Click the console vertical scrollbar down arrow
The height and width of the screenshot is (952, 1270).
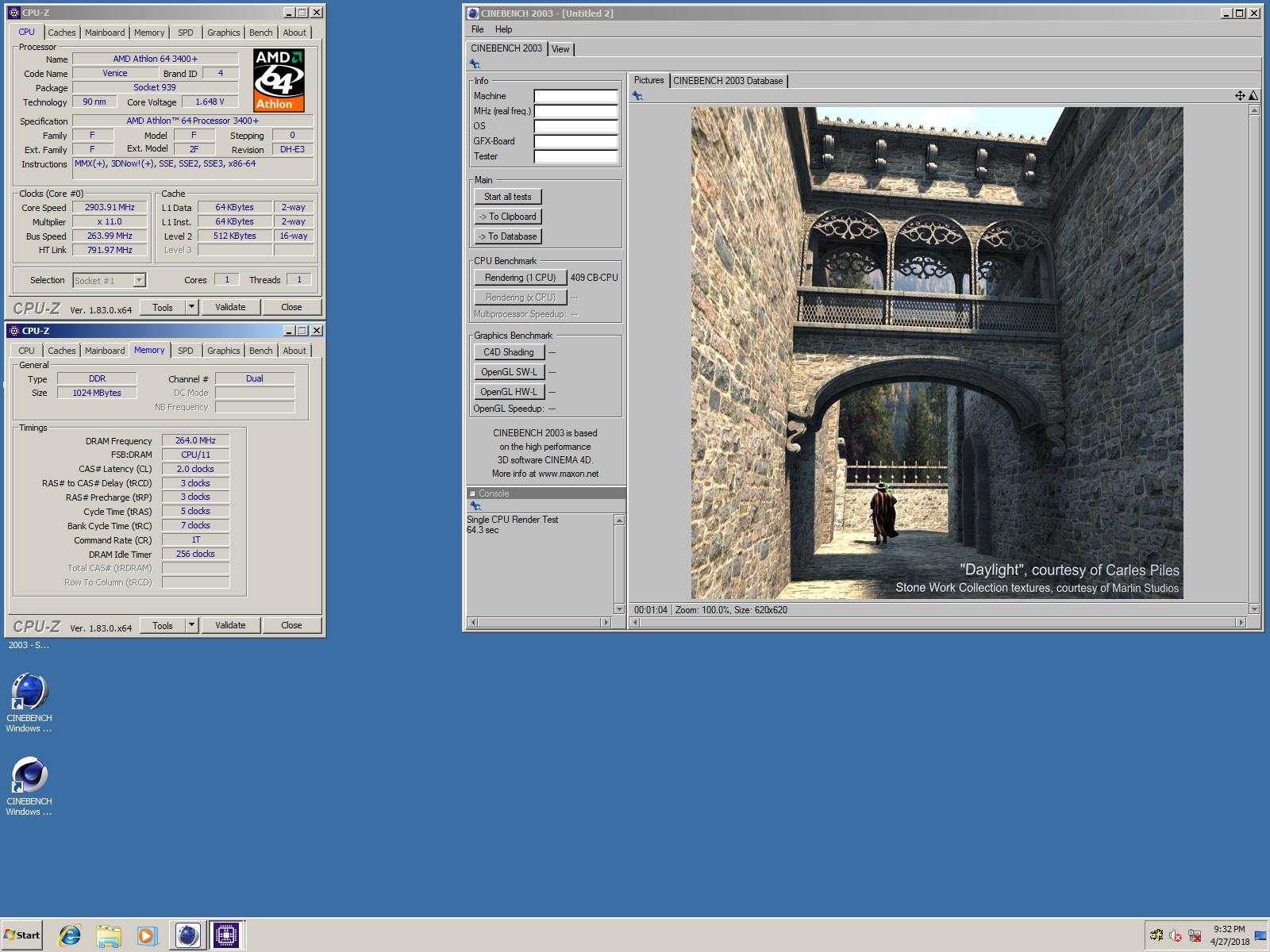point(619,609)
